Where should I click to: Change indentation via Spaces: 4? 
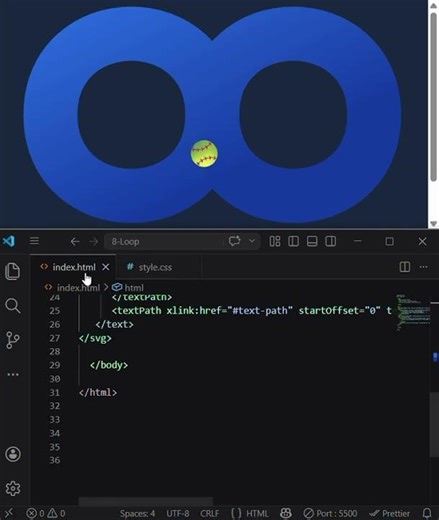click(x=137, y=513)
